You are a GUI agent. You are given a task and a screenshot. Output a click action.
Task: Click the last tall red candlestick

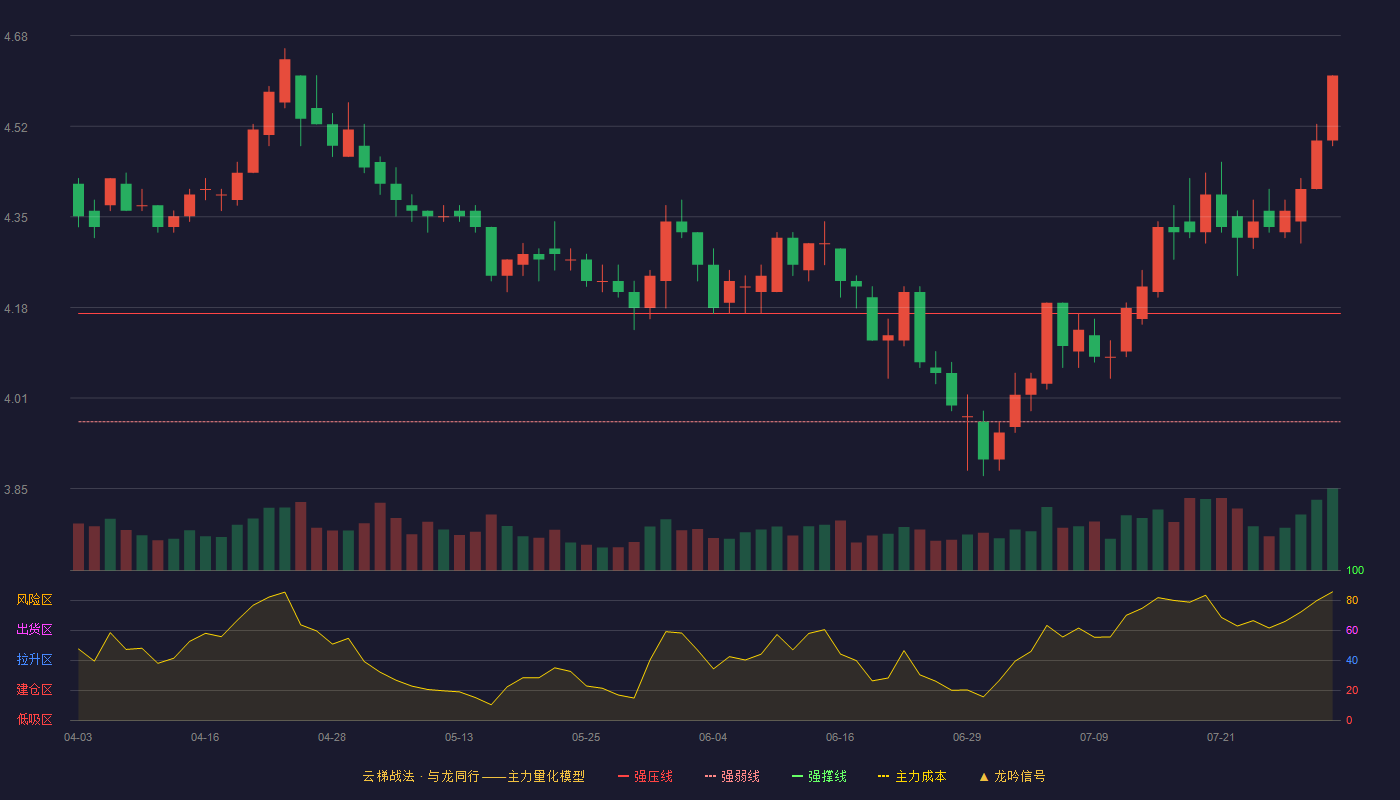click(x=1332, y=108)
